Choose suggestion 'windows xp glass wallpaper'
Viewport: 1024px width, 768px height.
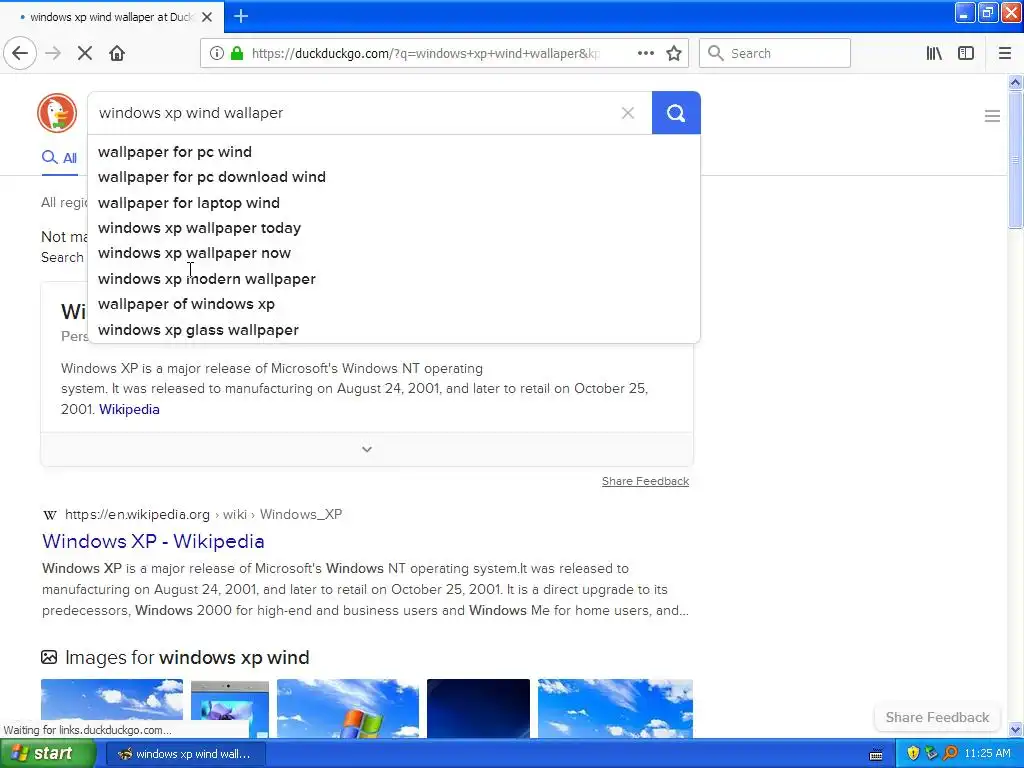click(394, 330)
